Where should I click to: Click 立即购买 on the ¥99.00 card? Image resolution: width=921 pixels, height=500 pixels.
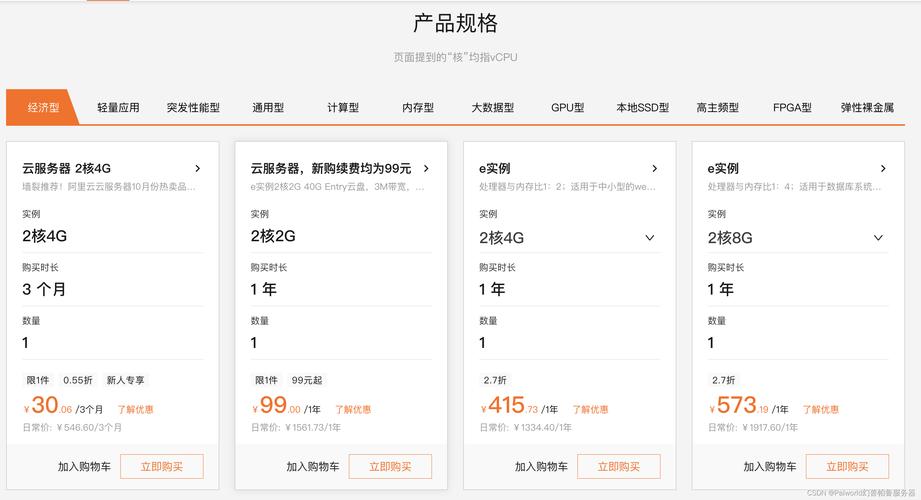390,467
